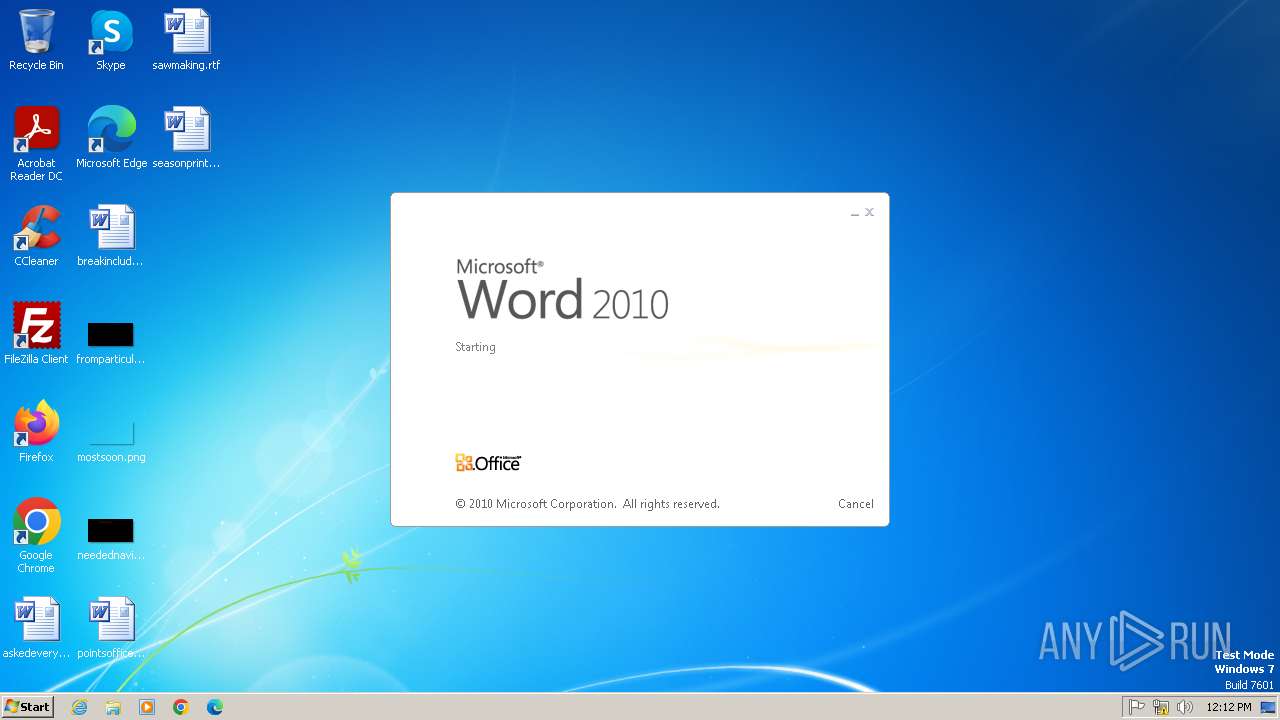Select the askedevery document icon
The width and height of the screenshot is (1280, 720).
pyautogui.click(x=36, y=628)
